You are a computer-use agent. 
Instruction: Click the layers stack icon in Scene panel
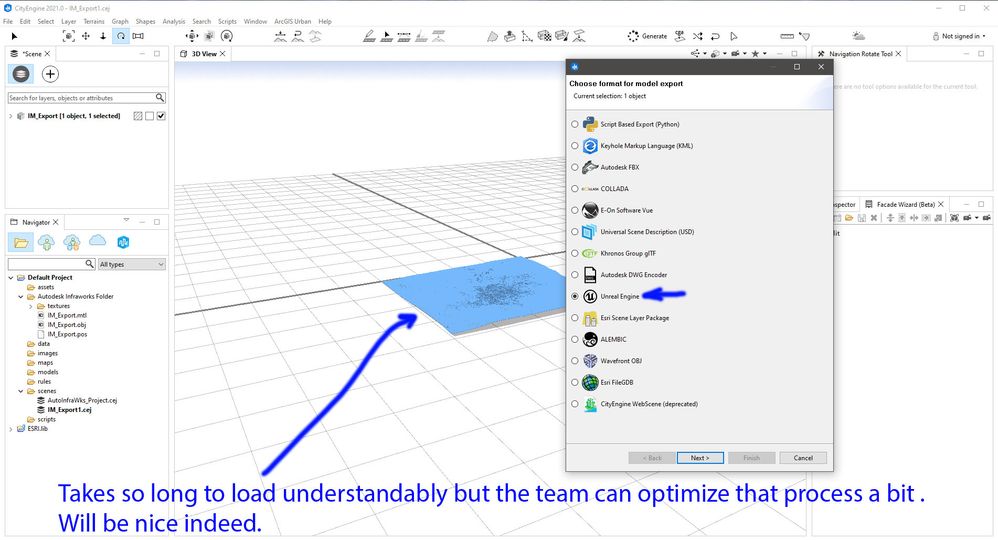click(21, 74)
